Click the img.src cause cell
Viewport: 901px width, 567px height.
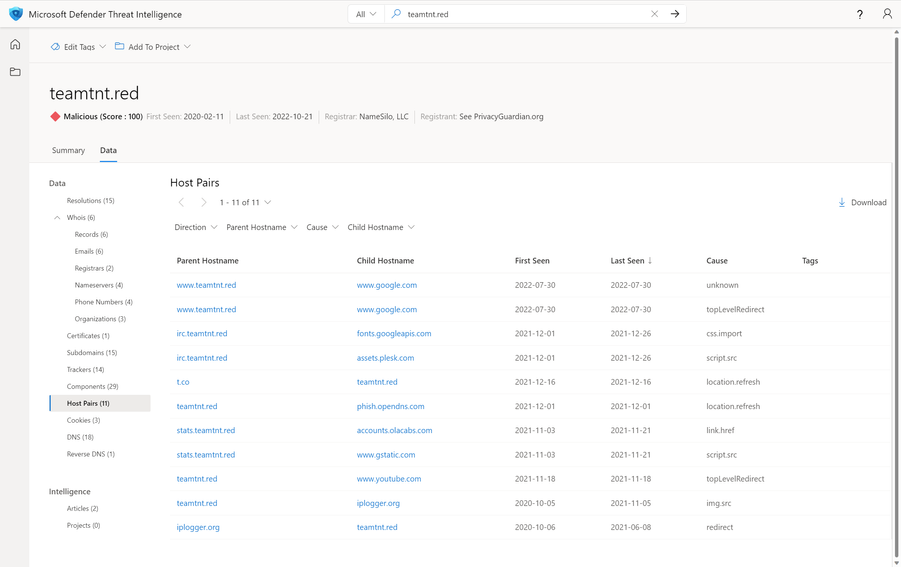click(x=719, y=503)
